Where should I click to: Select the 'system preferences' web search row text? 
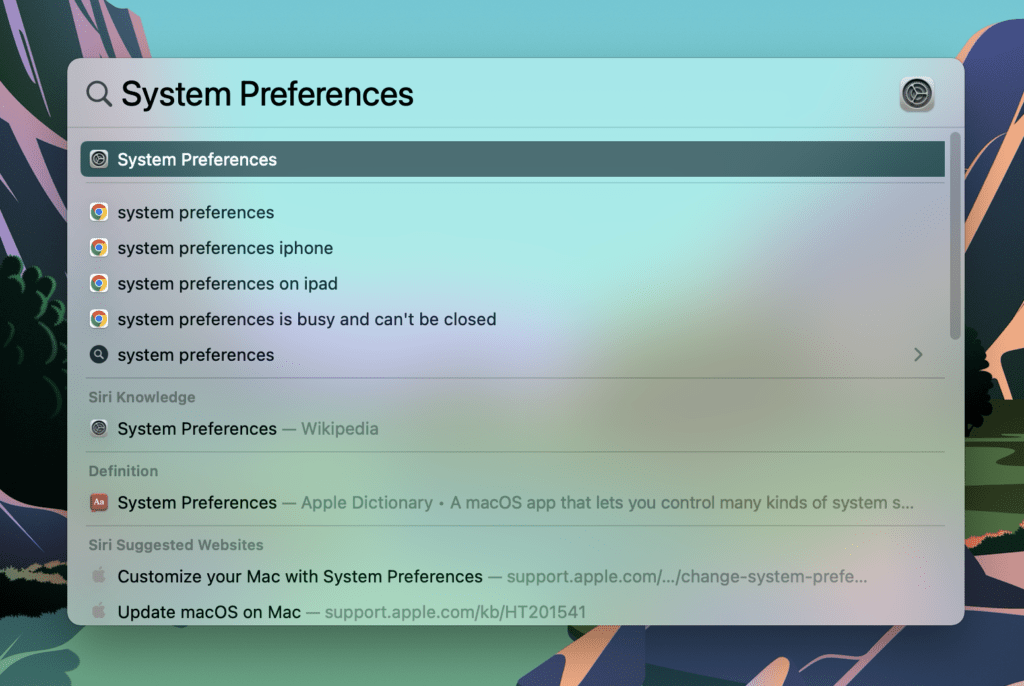196,355
